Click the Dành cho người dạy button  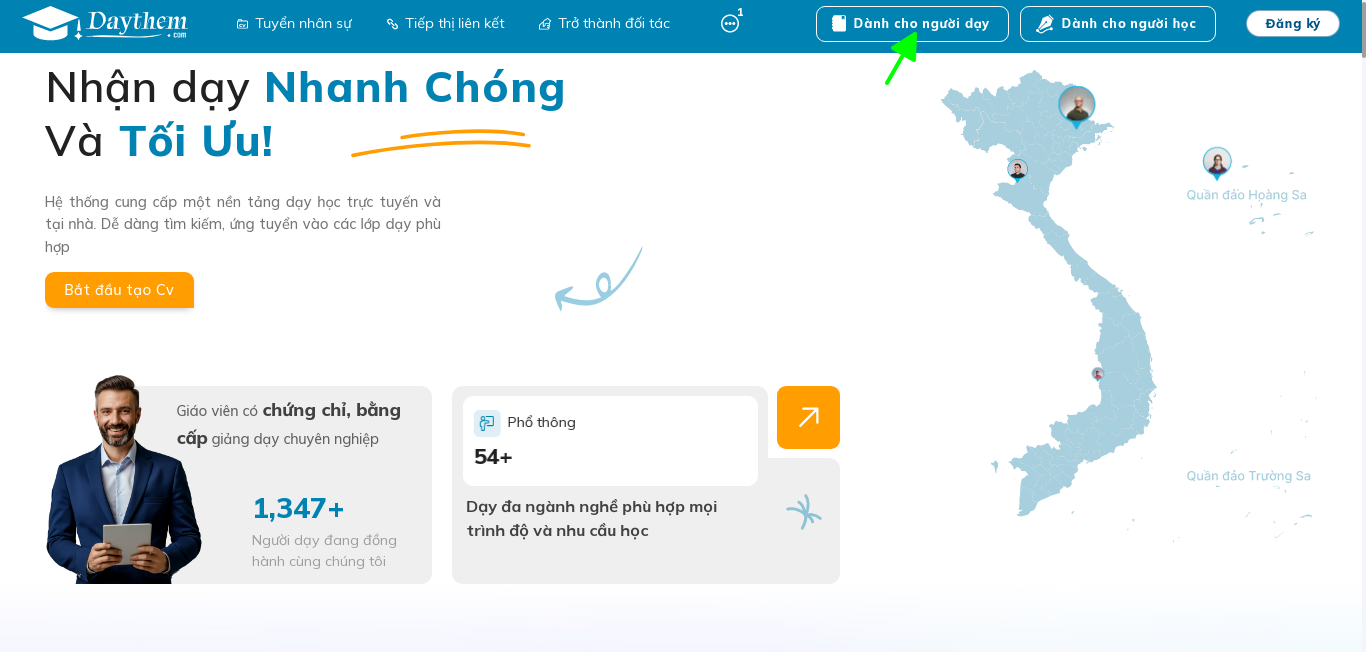pos(912,24)
